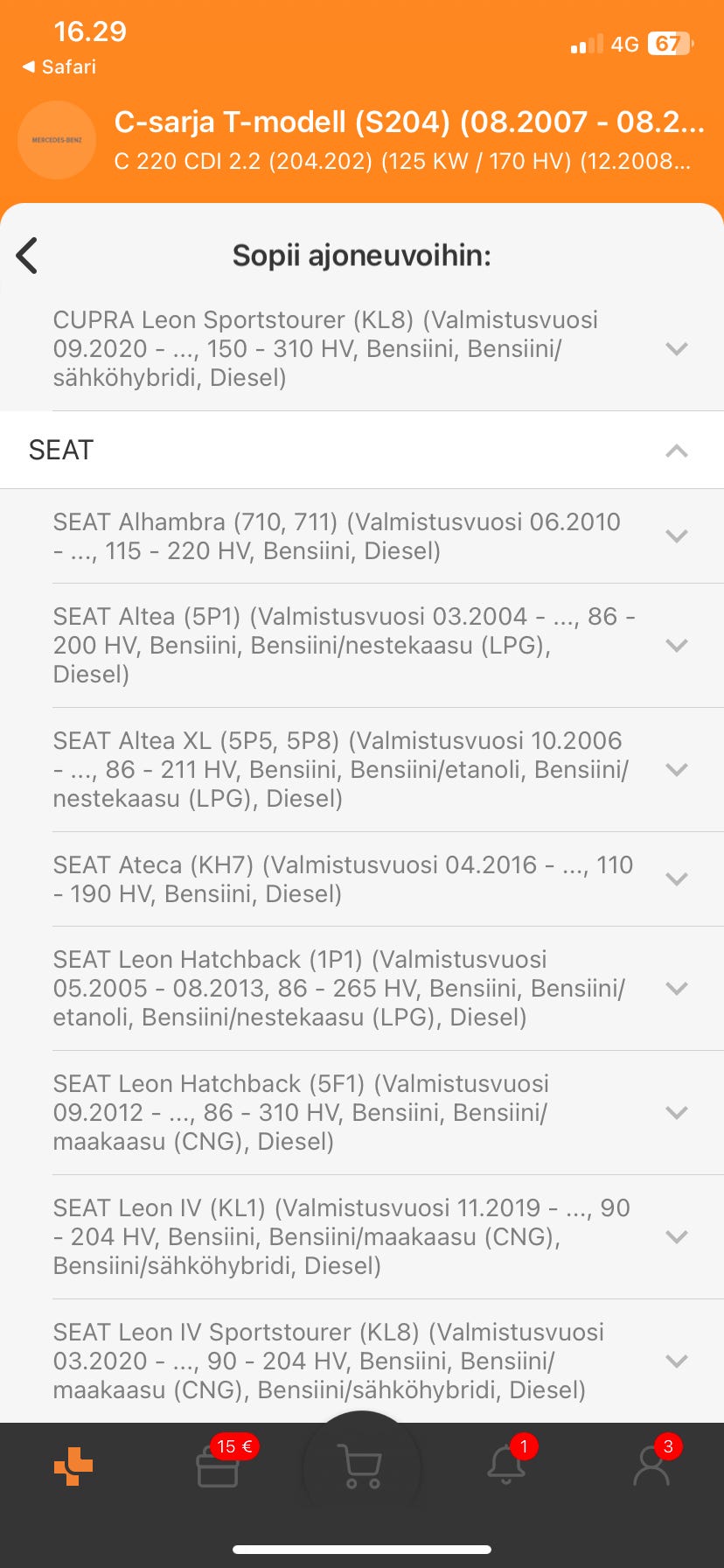Tap the battery indicator in status bar
The width and height of the screenshot is (724, 1568).
(x=670, y=44)
